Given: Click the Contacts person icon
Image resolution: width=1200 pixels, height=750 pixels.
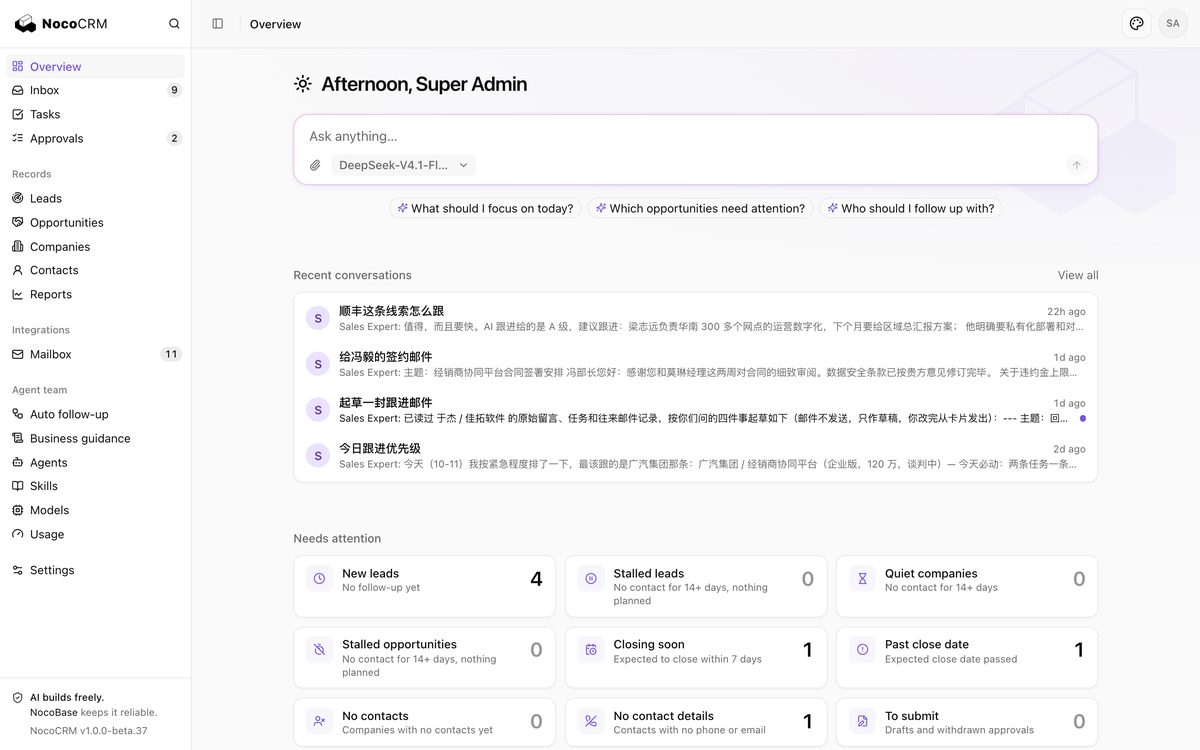Looking at the screenshot, I should tap(18, 270).
